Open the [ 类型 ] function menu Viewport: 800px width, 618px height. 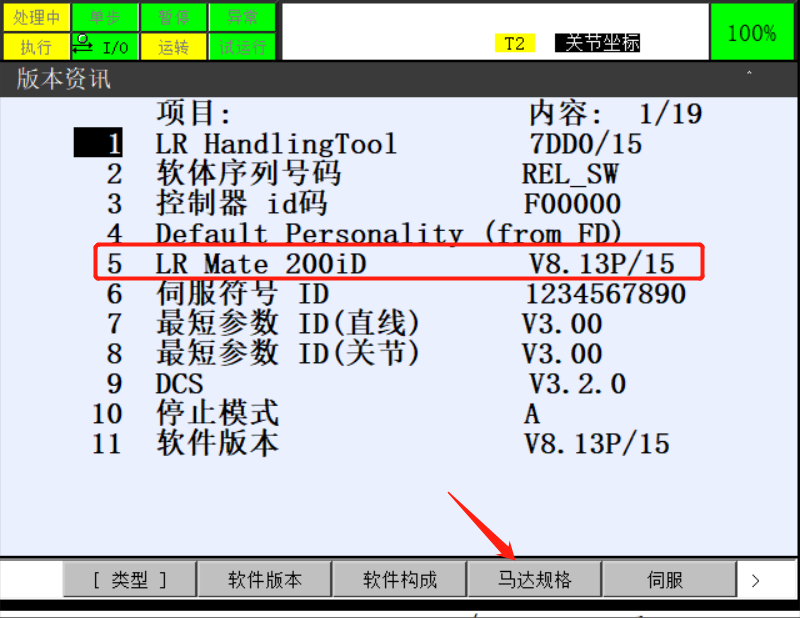tap(130, 579)
